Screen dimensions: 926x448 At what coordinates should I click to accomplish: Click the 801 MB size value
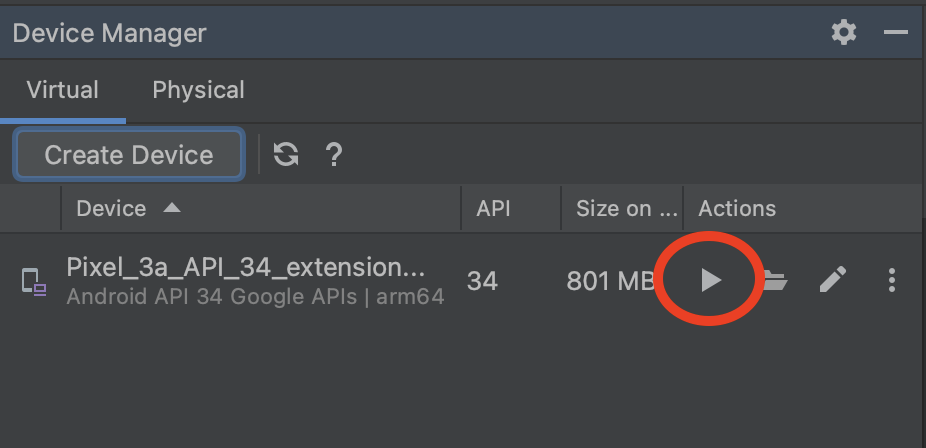click(x=610, y=281)
